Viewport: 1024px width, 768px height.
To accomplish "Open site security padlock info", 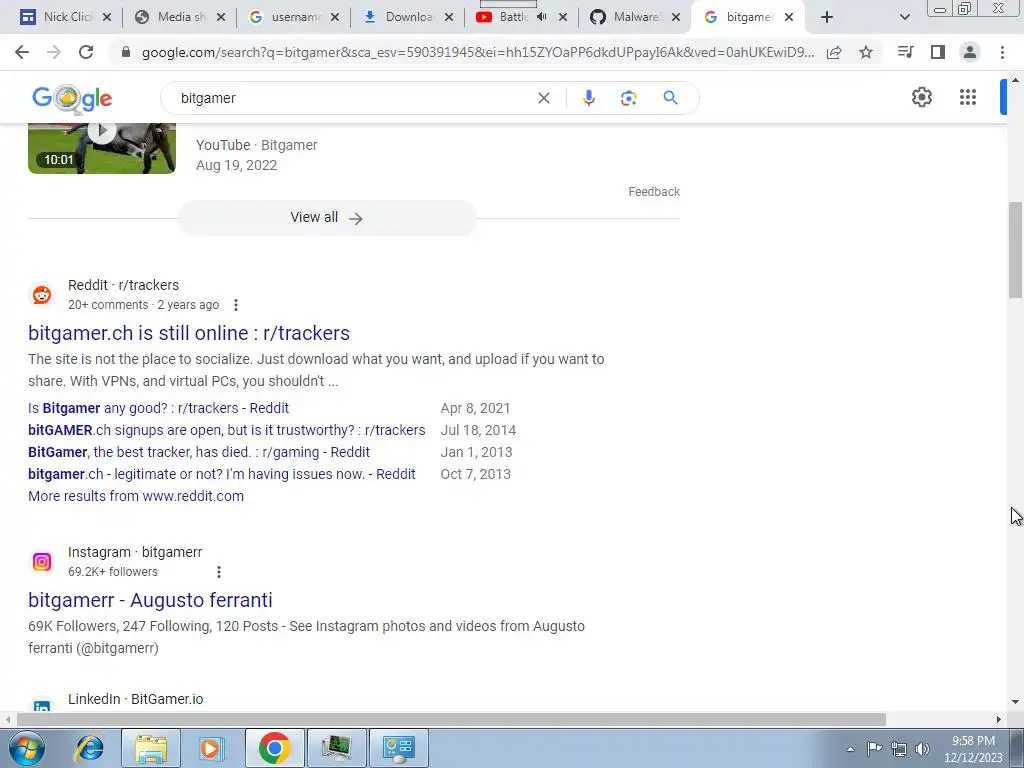I will [126, 52].
